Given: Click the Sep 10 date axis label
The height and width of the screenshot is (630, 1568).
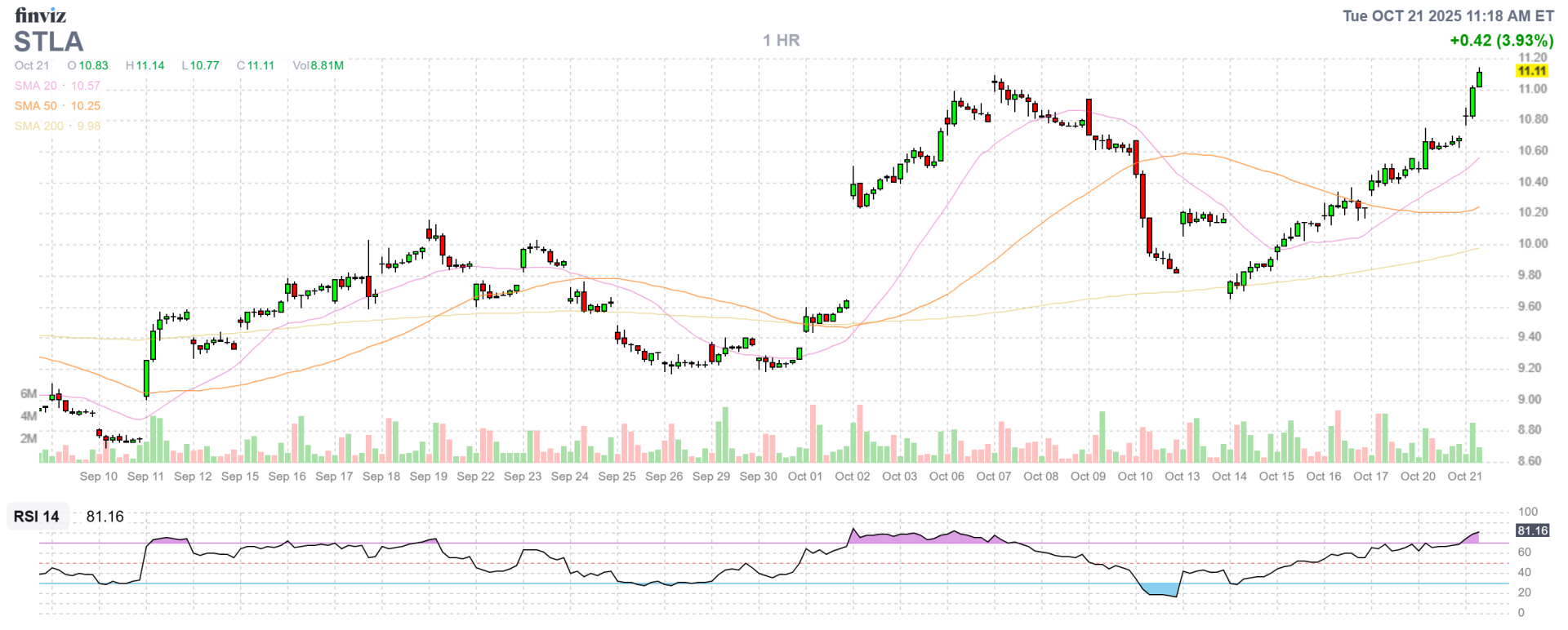Looking at the screenshot, I should pos(98,477).
